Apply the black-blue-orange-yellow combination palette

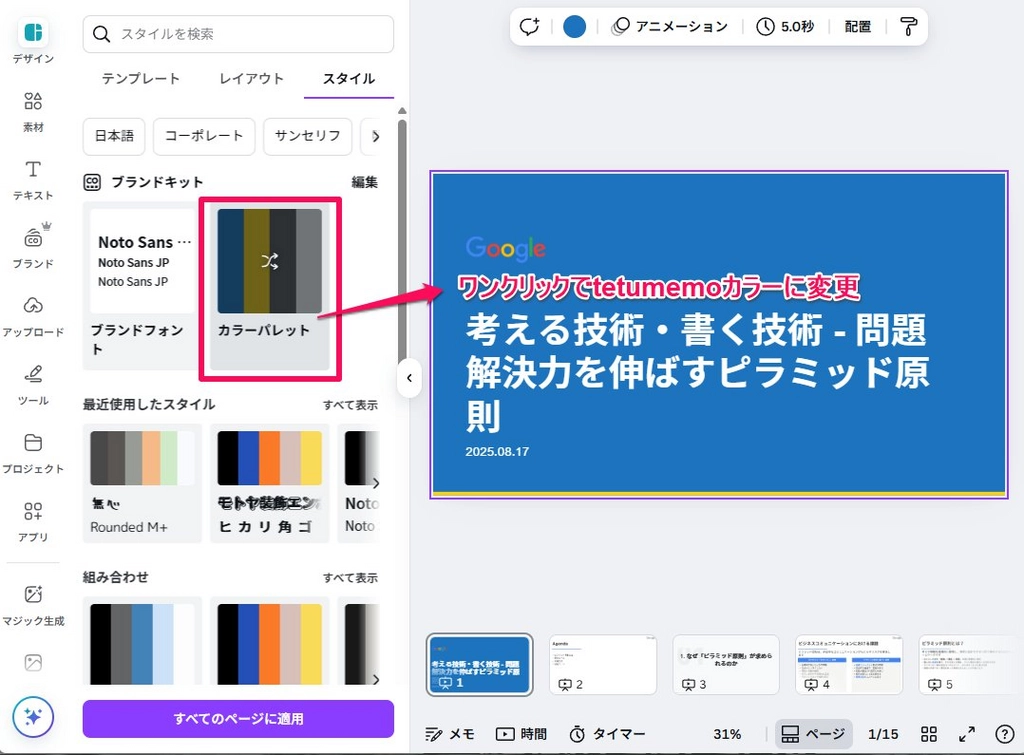270,644
